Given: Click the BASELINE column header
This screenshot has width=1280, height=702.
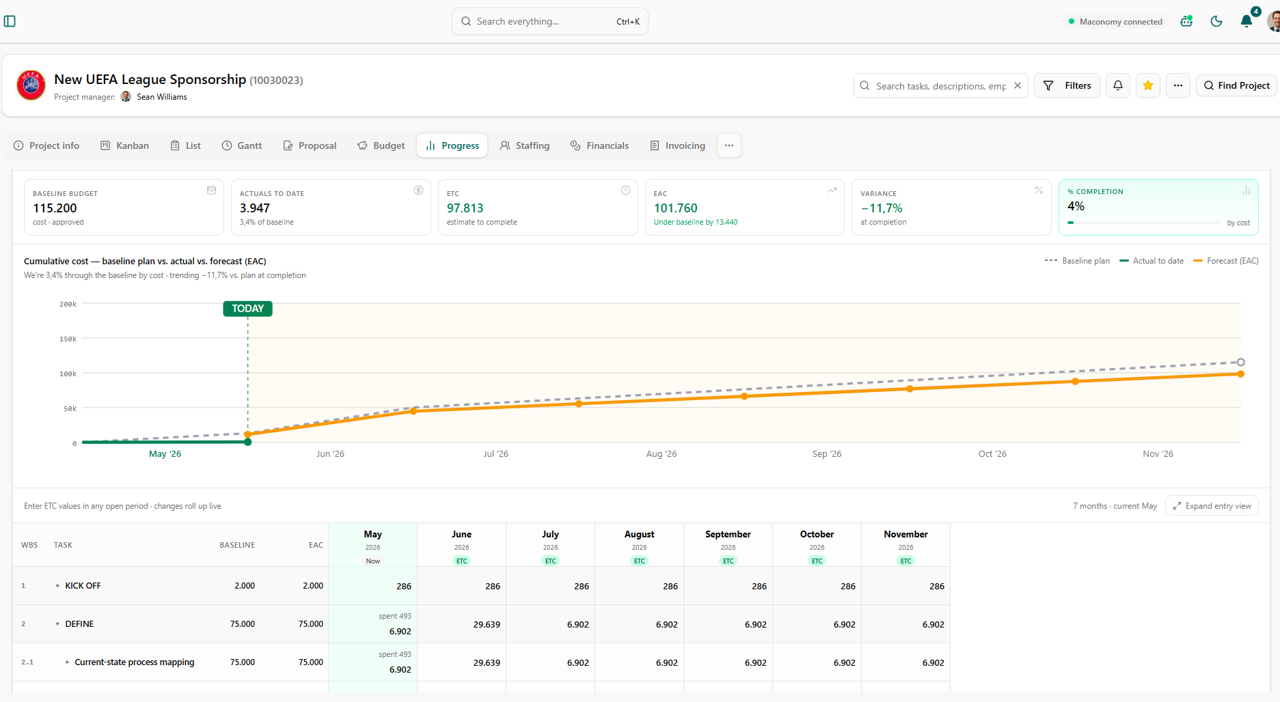Looking at the screenshot, I should coord(237,545).
